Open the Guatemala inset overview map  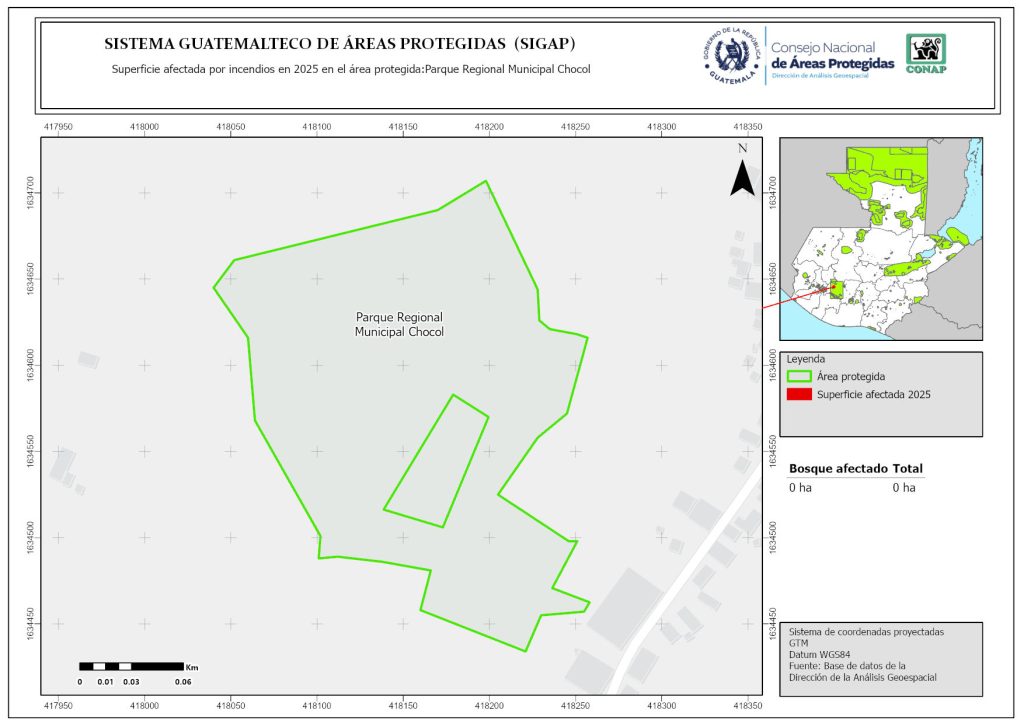pyautogui.click(x=880, y=239)
